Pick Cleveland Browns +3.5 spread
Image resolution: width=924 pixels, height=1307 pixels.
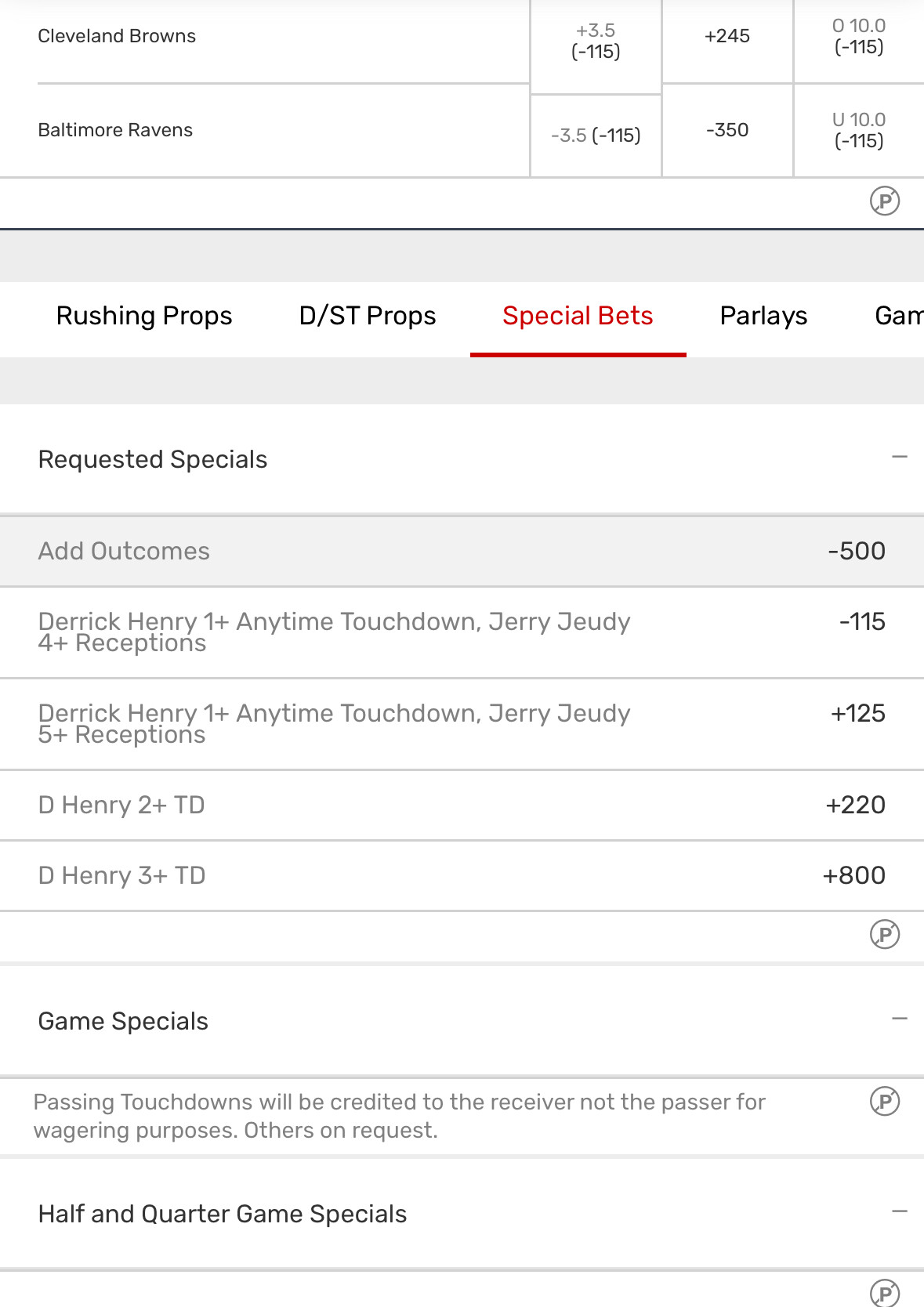[596, 42]
